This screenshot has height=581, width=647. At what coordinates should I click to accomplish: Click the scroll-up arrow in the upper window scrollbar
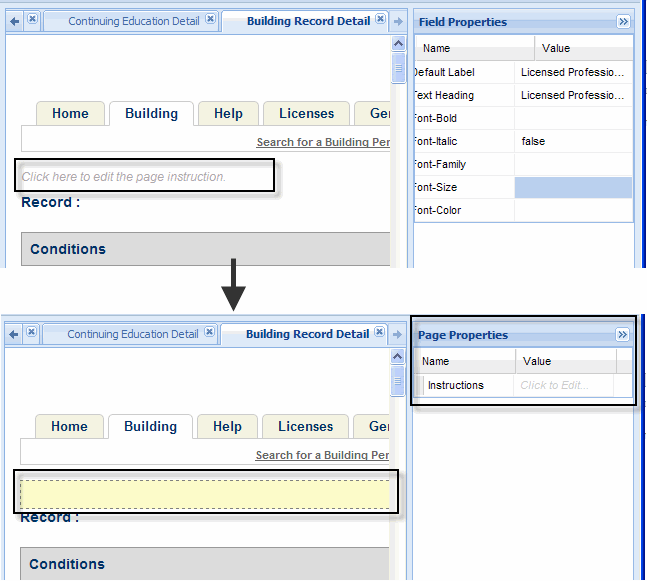click(x=398, y=43)
